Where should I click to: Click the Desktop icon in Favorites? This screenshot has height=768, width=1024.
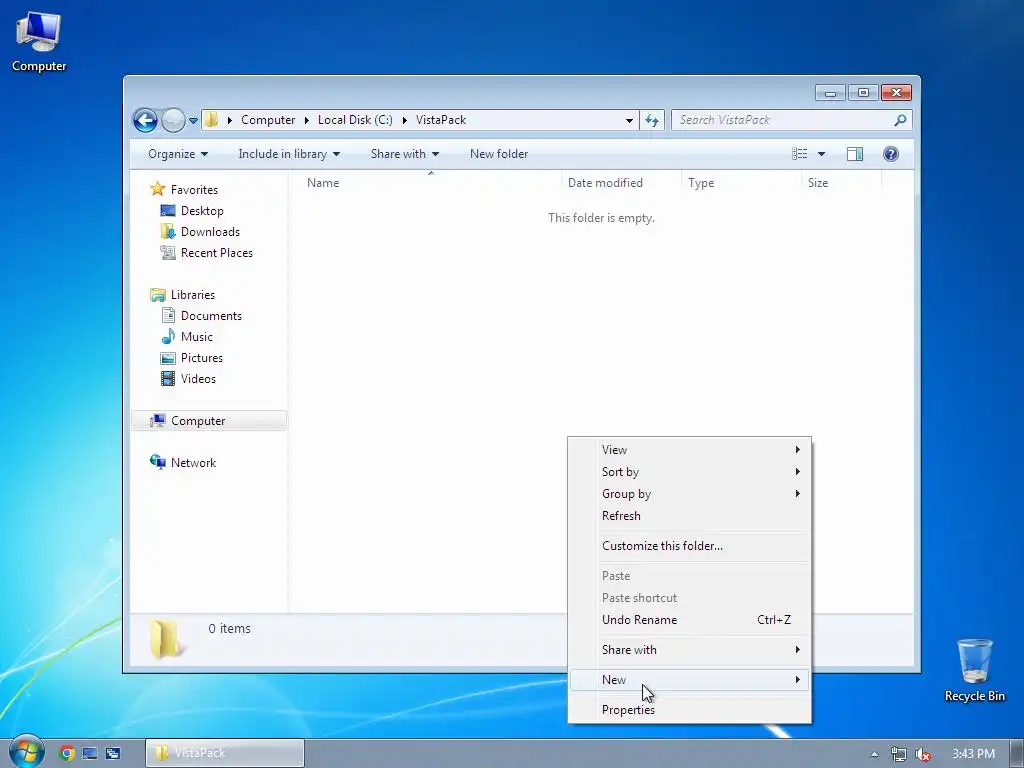[168, 210]
